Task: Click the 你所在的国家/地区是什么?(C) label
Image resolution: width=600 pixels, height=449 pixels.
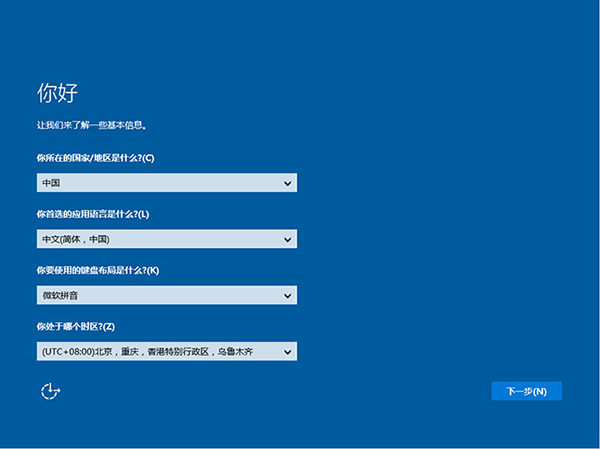Action: (x=95, y=158)
